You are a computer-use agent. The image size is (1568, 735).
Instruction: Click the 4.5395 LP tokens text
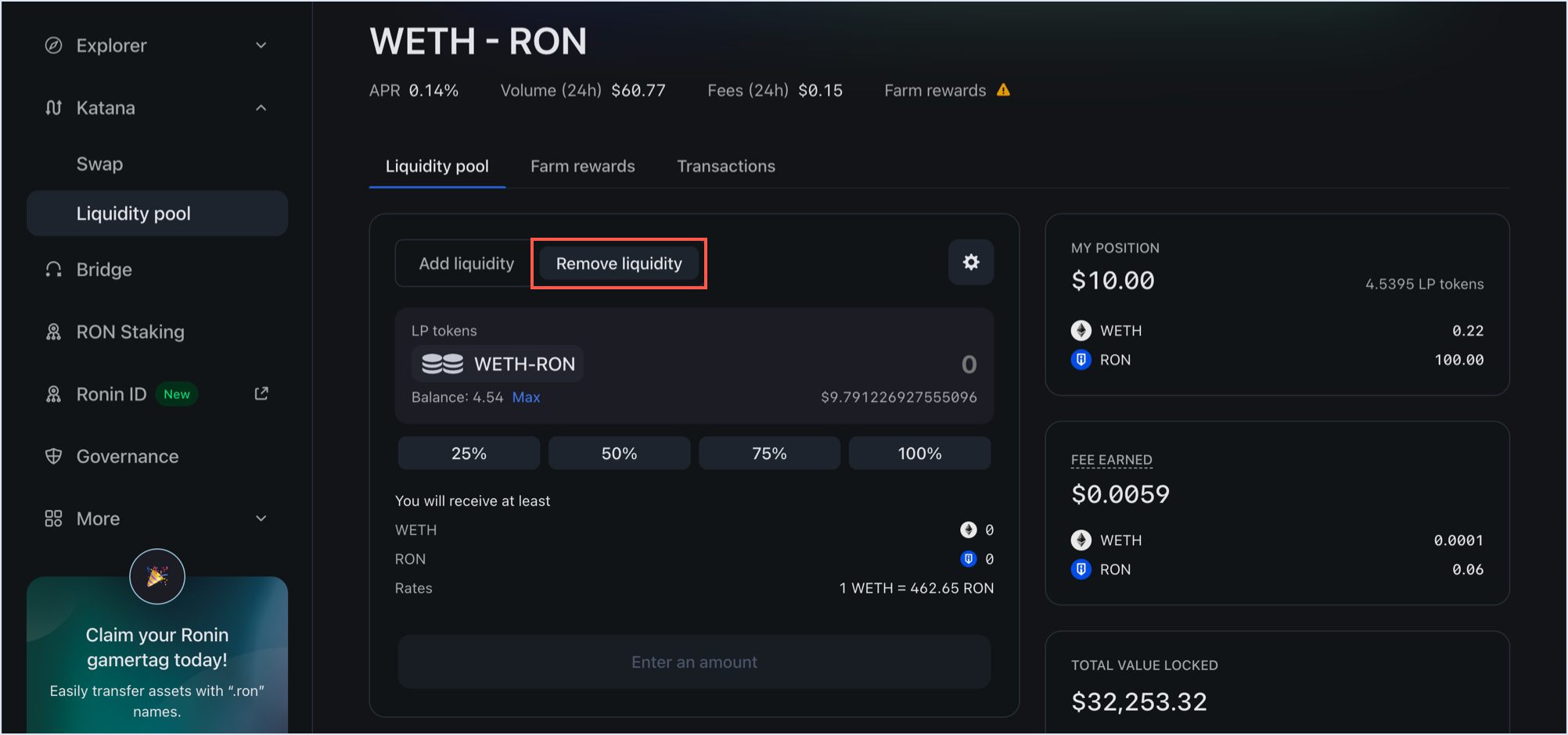[x=1424, y=284]
